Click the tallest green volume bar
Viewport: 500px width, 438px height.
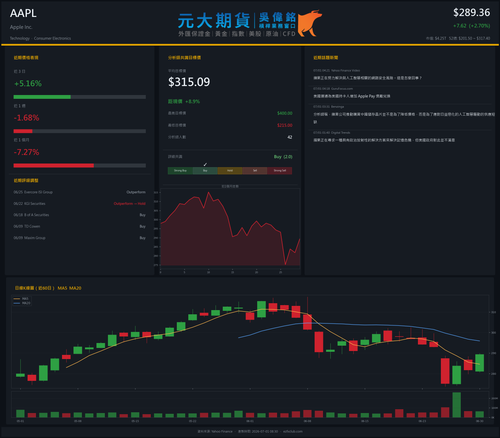click(x=457, y=405)
